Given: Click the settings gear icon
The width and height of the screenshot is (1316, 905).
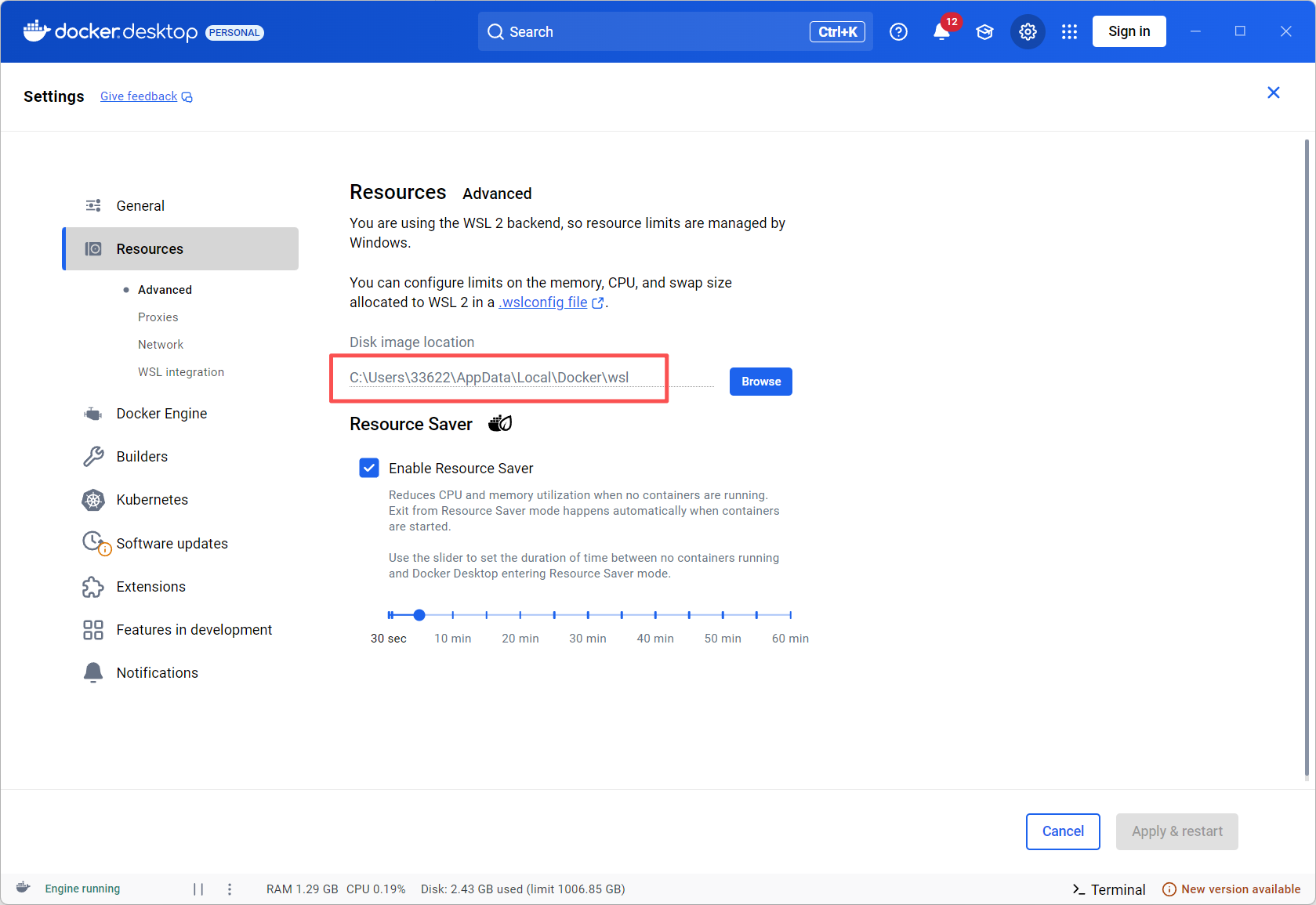Looking at the screenshot, I should coord(1028,31).
